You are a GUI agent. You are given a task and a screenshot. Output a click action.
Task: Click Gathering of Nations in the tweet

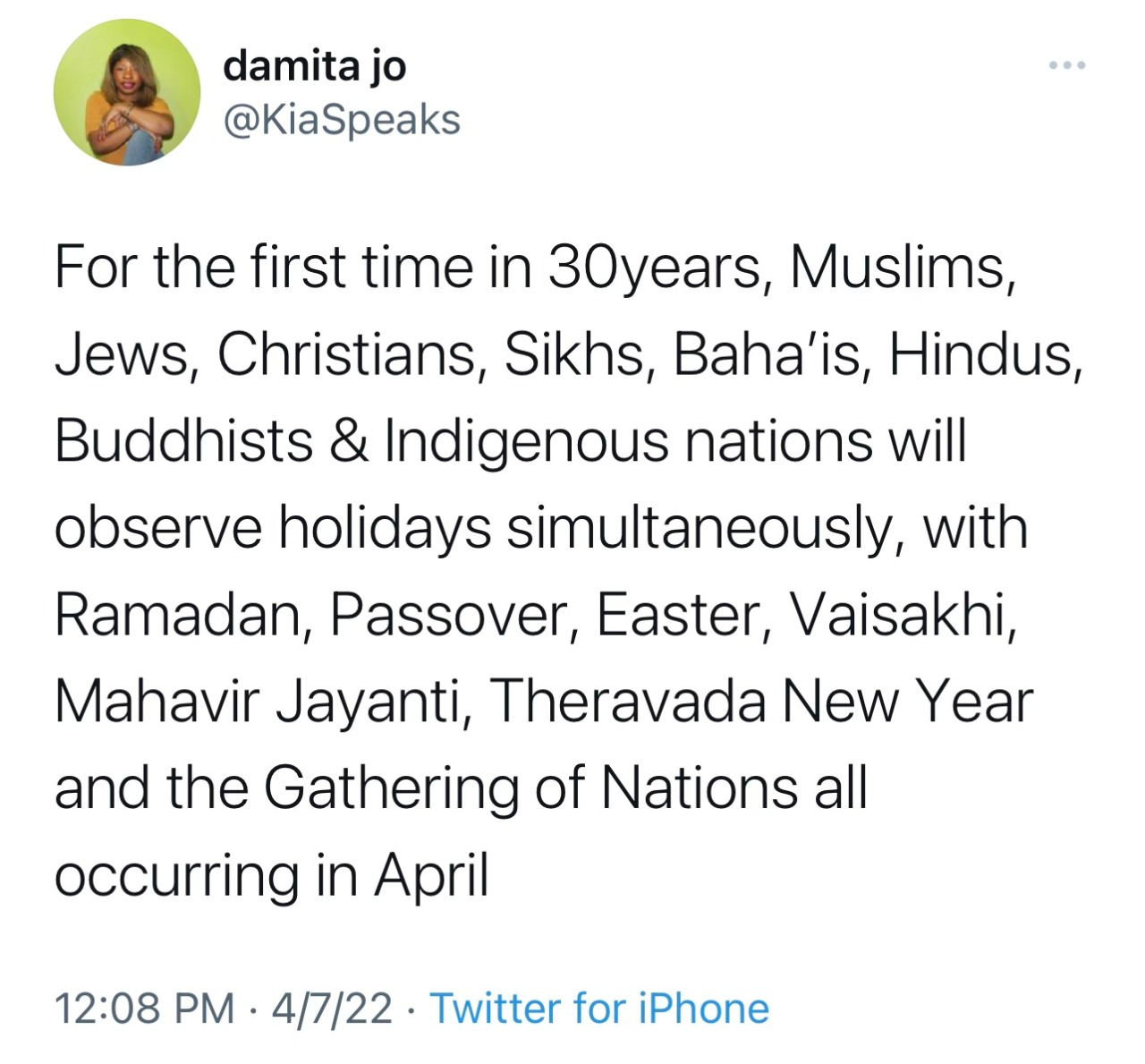[564, 788]
